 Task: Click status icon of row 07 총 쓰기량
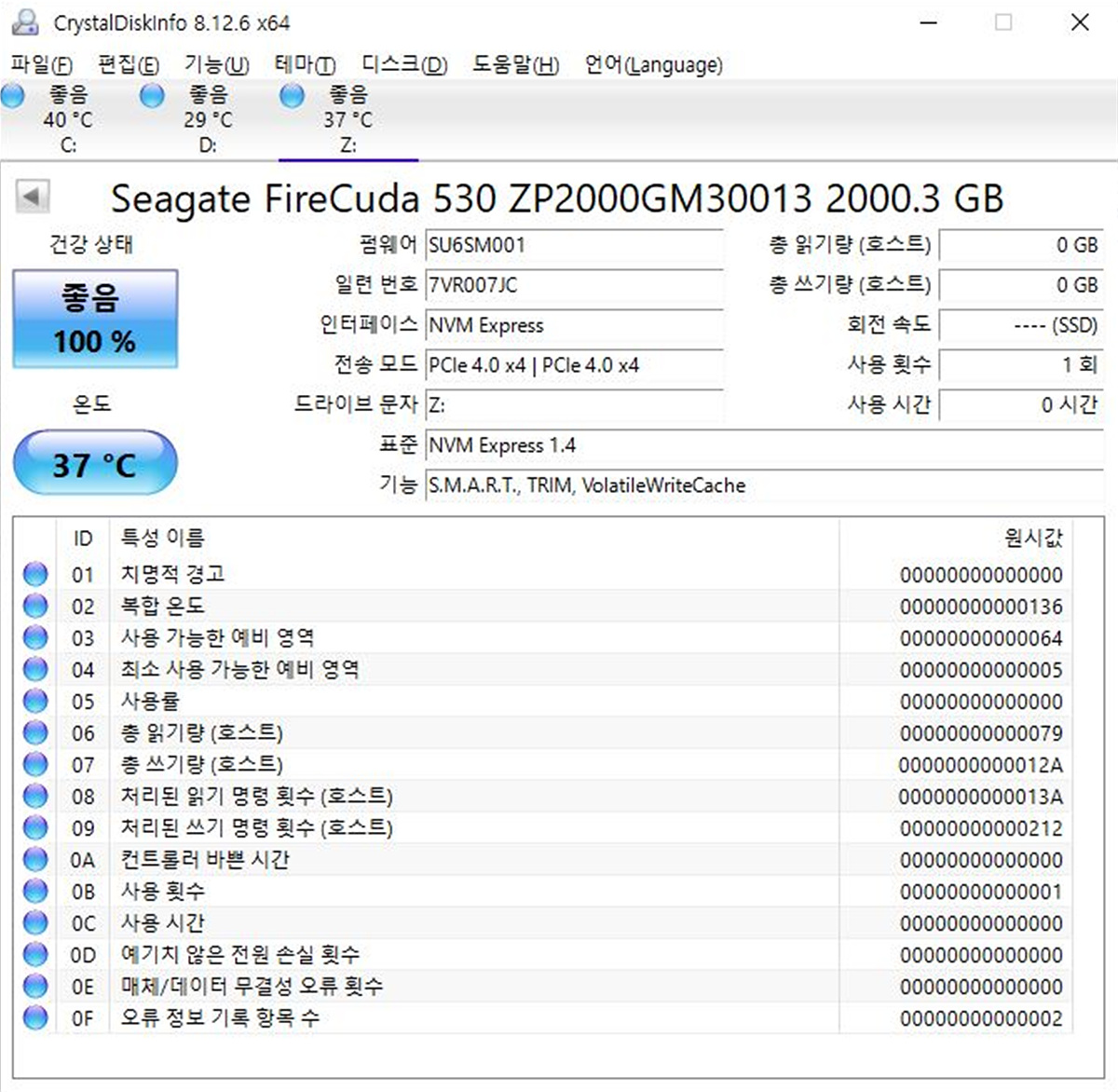tap(35, 764)
